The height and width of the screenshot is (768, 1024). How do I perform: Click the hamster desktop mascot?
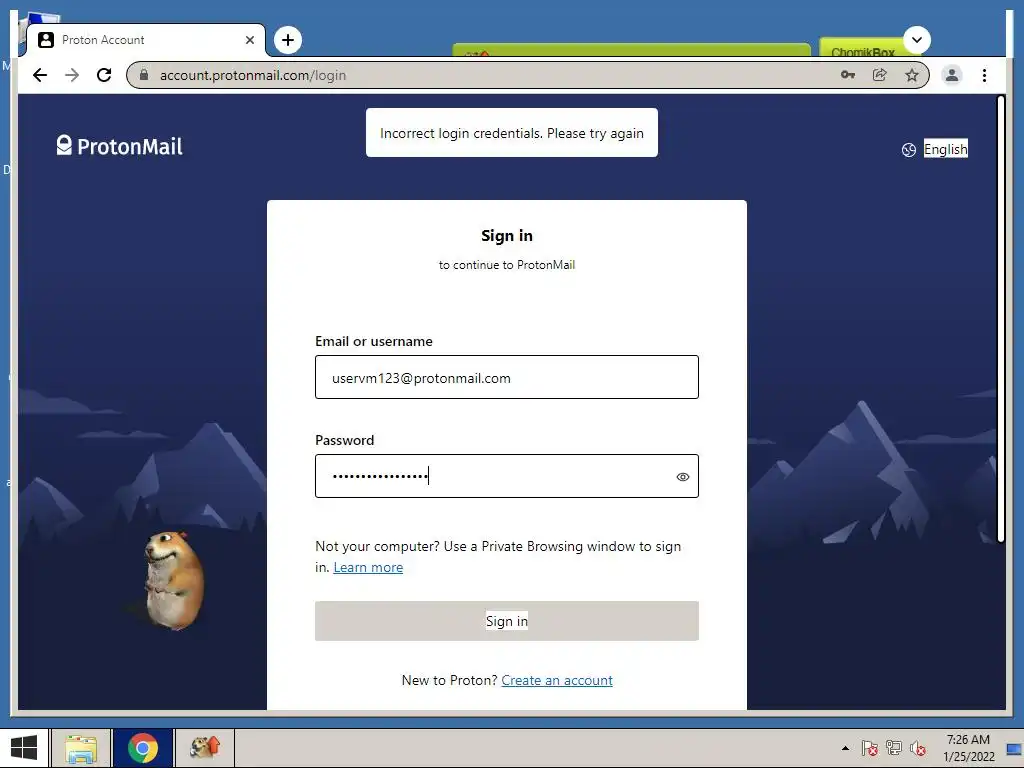point(173,581)
